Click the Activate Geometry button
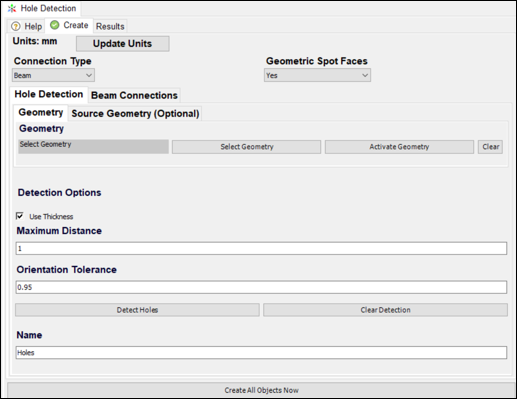 click(x=399, y=147)
